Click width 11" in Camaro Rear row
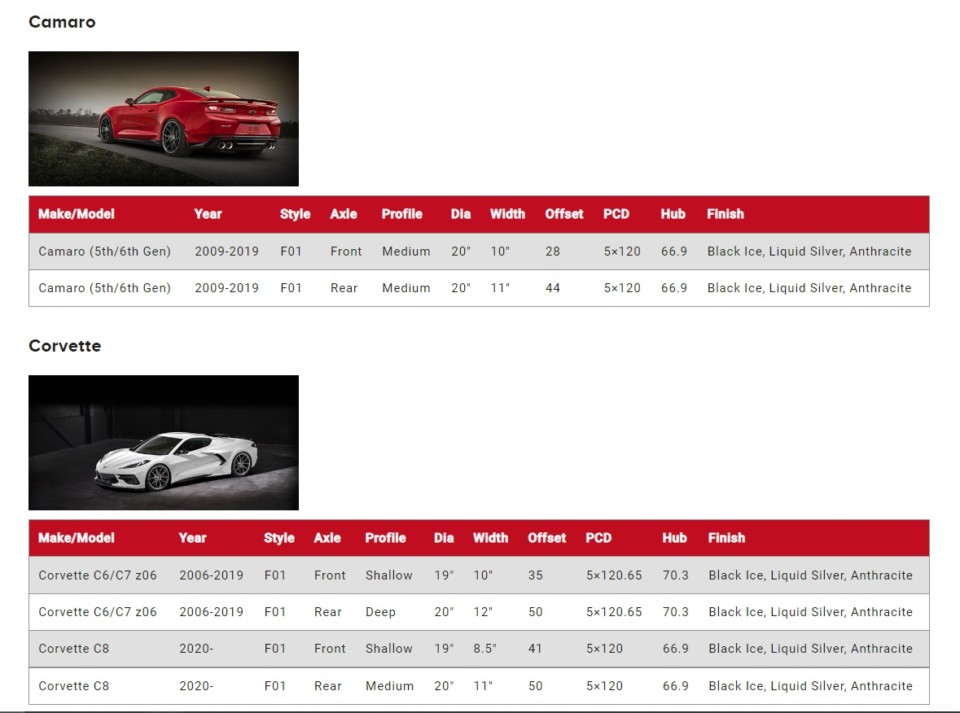The image size is (960, 713). pos(500,288)
